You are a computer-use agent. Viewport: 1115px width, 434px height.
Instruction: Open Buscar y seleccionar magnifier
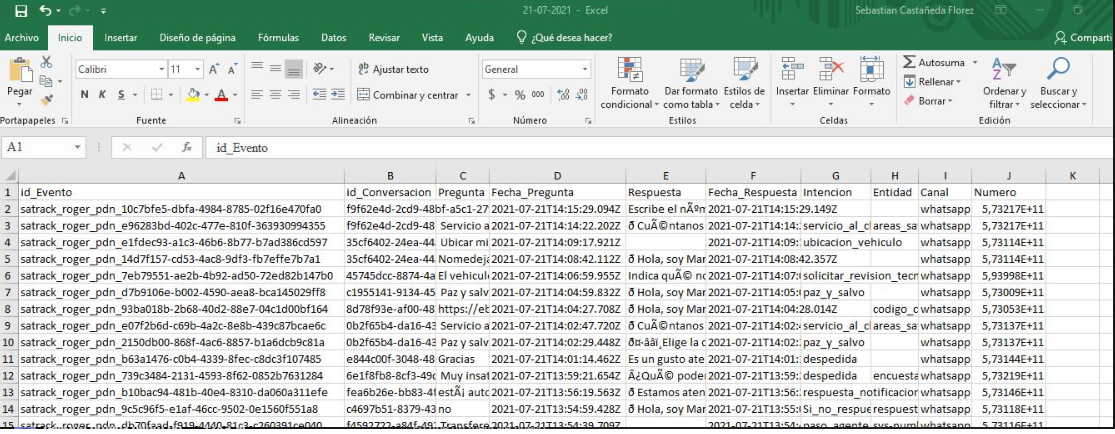point(1056,72)
